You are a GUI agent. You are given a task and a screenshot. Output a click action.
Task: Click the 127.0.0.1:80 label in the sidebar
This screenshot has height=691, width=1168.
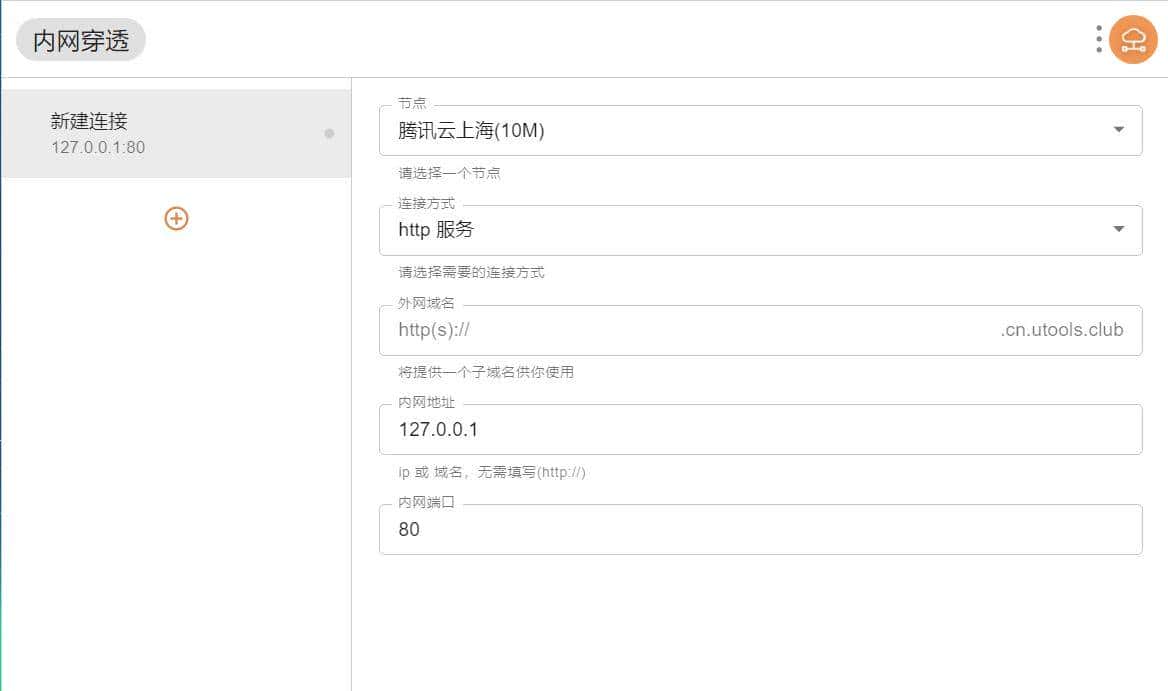[x=95, y=145]
